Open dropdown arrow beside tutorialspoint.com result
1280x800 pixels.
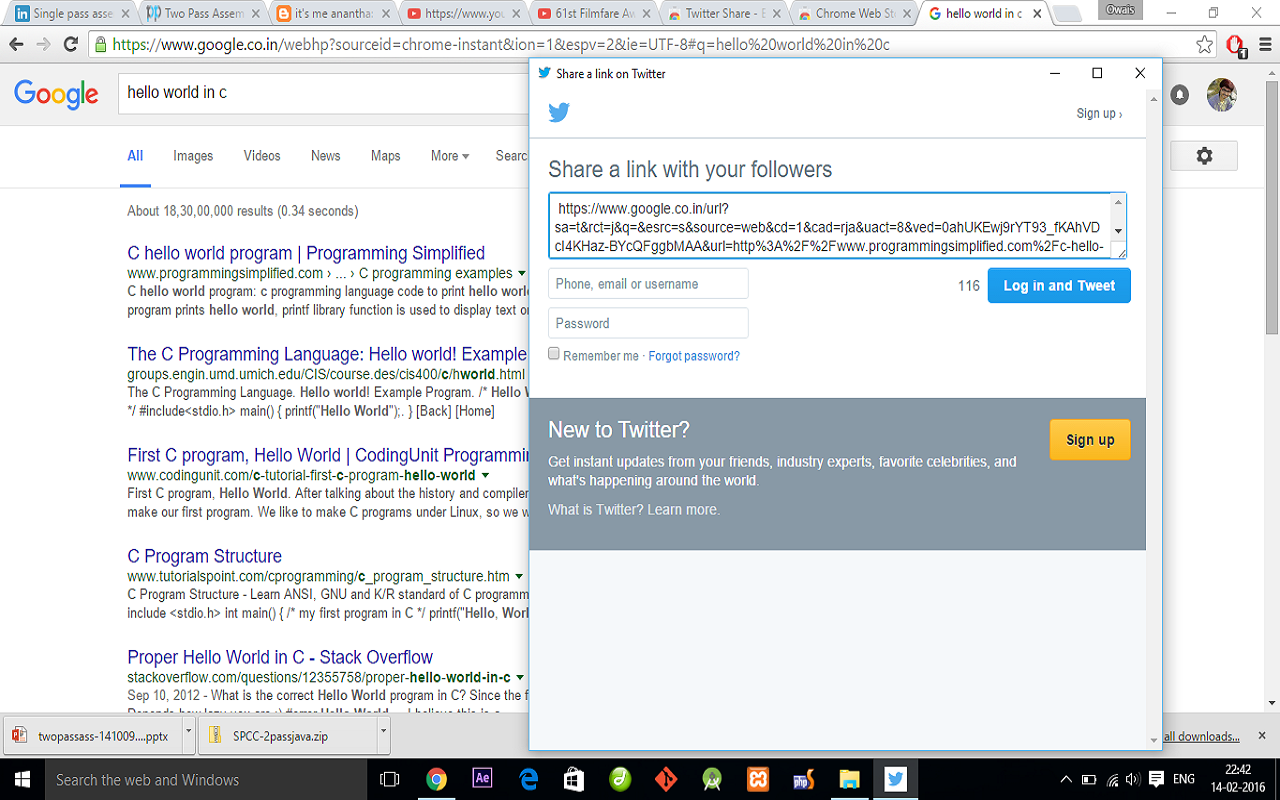click(x=519, y=576)
